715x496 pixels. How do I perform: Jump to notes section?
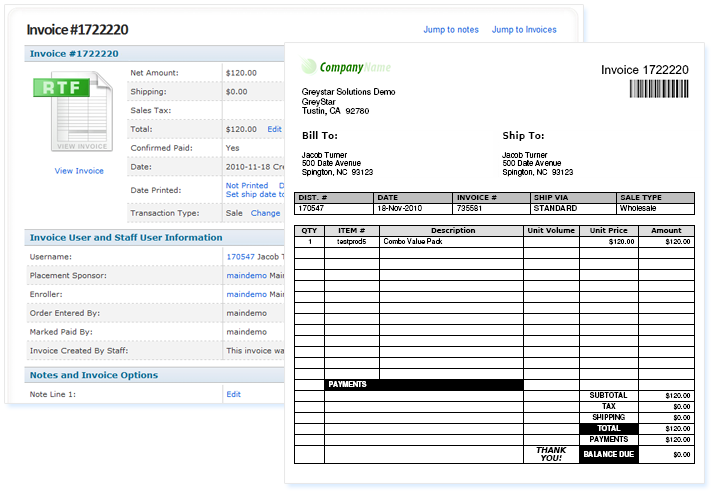pyautogui.click(x=451, y=30)
